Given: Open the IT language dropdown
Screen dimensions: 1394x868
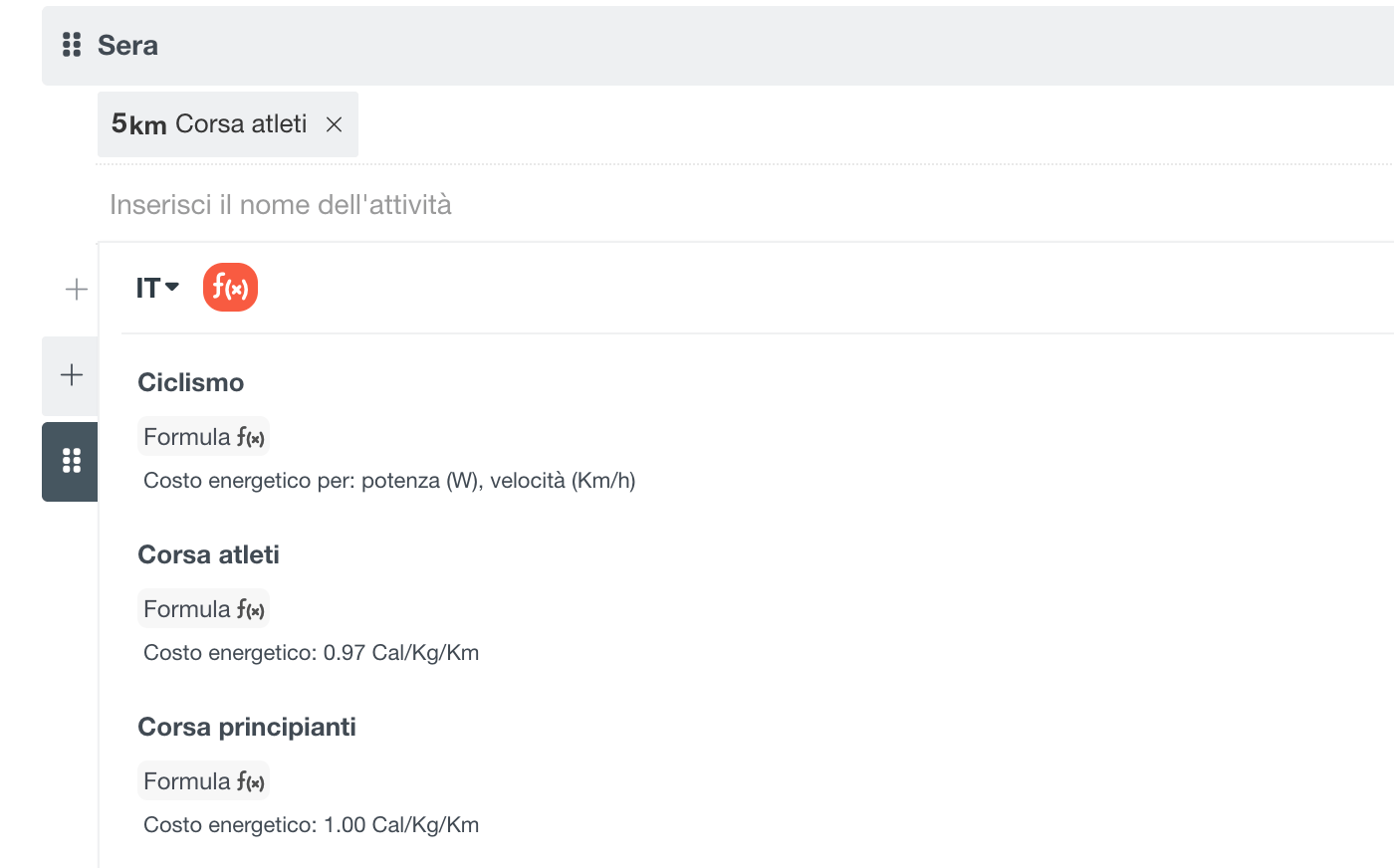Looking at the screenshot, I should pos(157,288).
